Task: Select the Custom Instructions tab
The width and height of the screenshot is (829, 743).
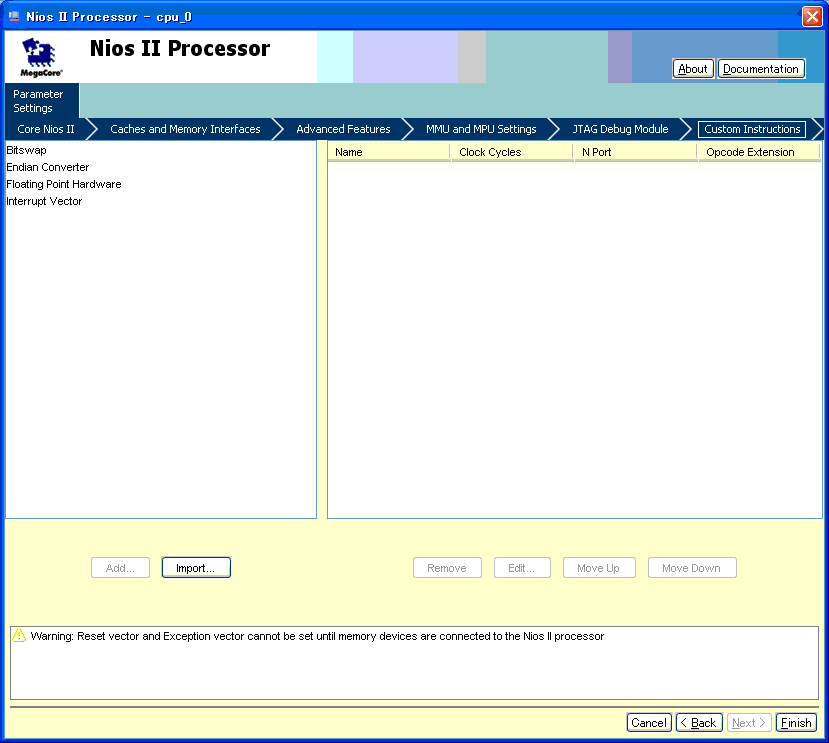Action: click(x=752, y=129)
